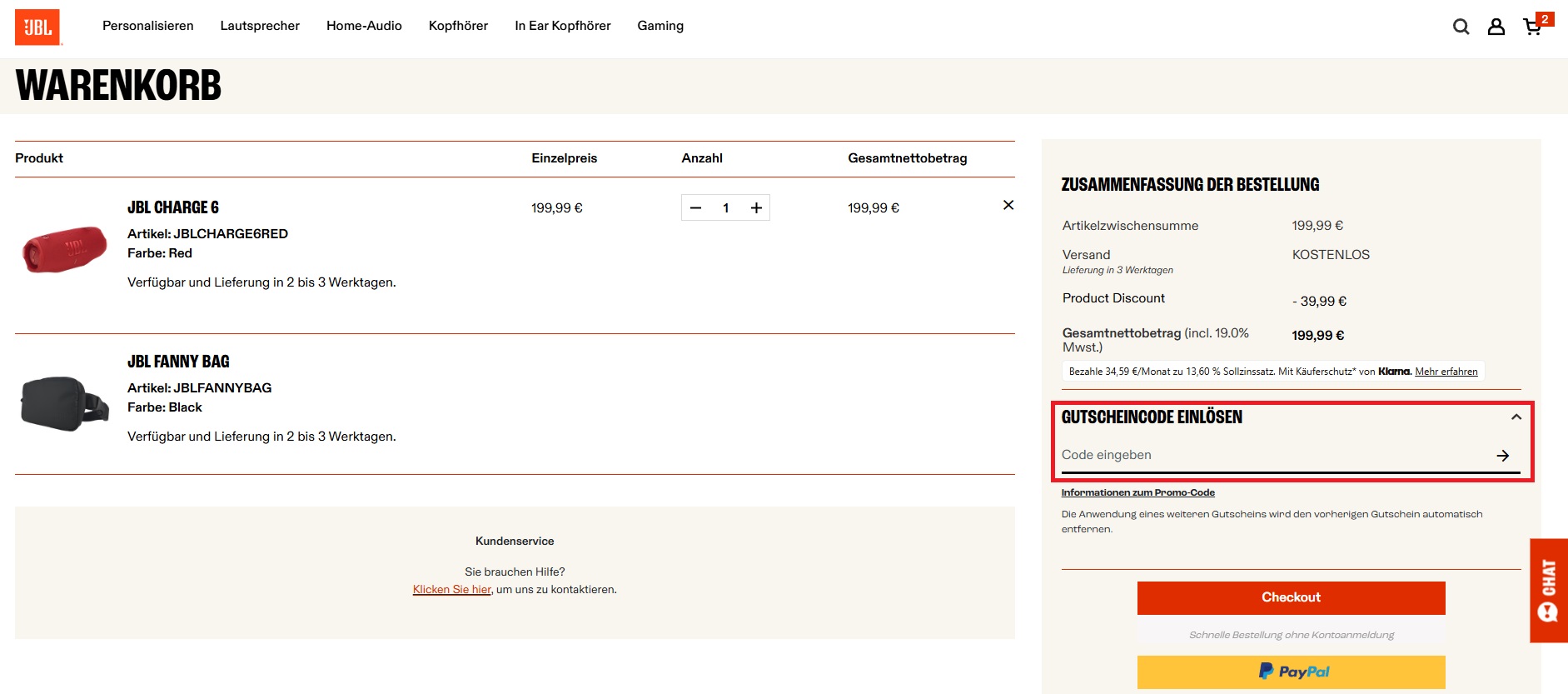Image resolution: width=1568 pixels, height=694 pixels.
Task: Decrease JBL Charge 6 quantity with minus
Action: pos(696,207)
